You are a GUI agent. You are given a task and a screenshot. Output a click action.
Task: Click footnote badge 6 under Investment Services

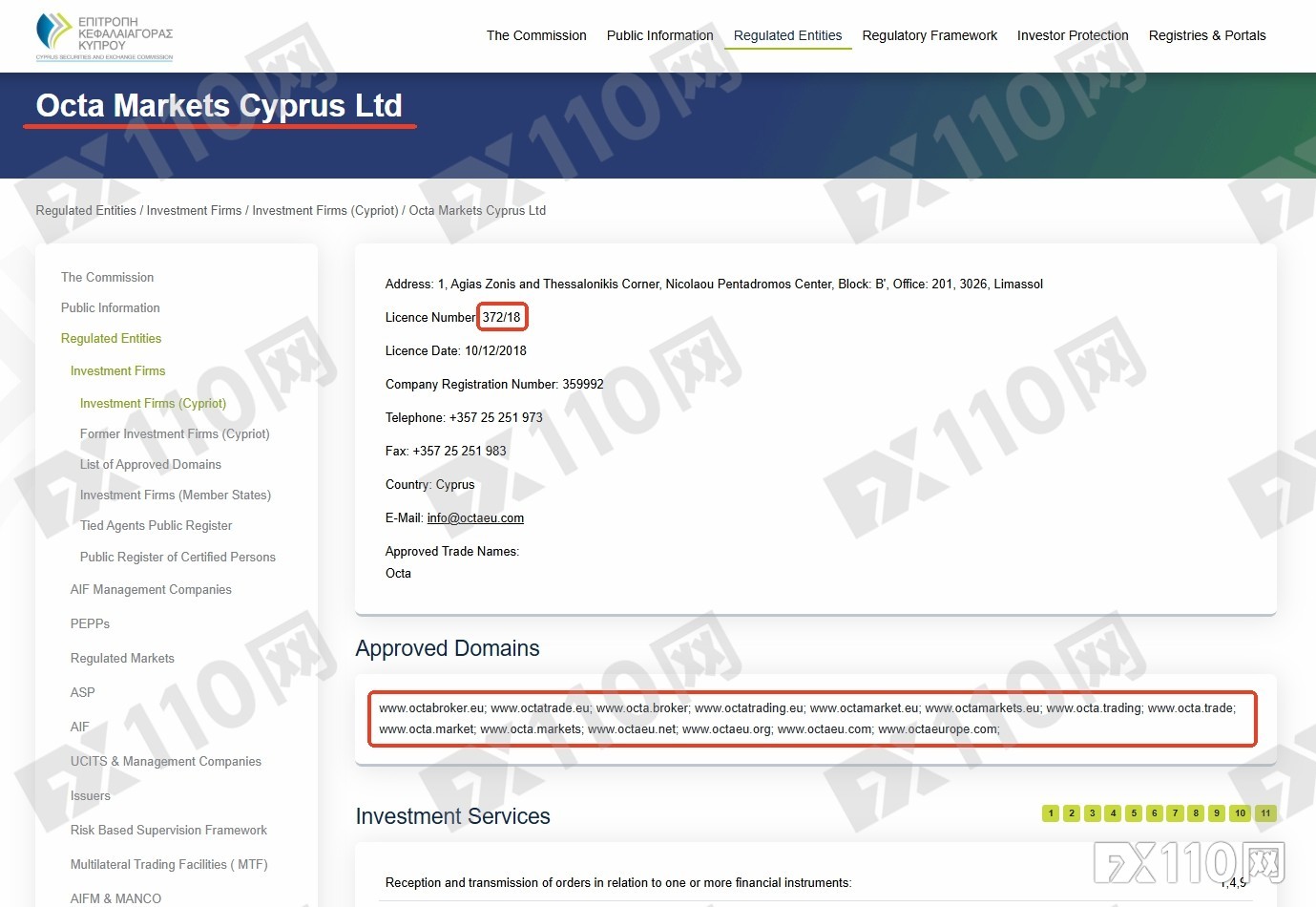(x=1155, y=813)
